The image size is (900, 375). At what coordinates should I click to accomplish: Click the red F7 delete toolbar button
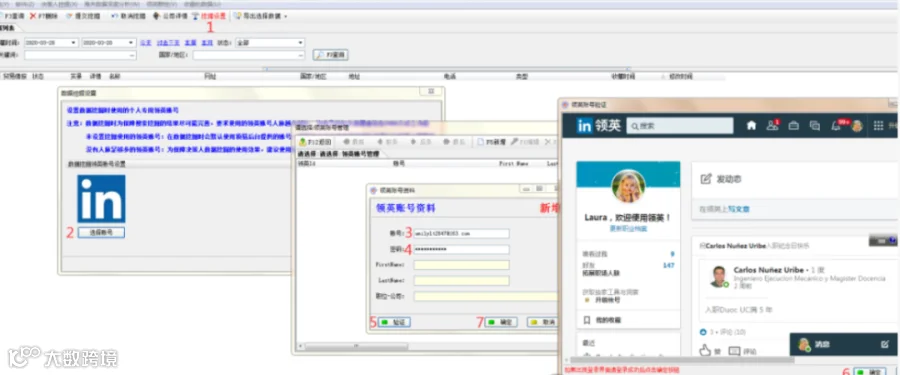44,16
